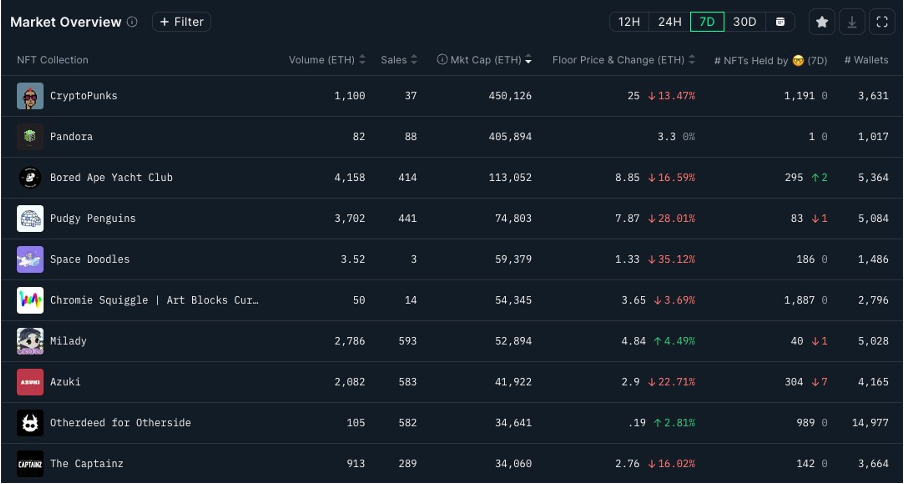Click Milady collection avatar

tap(30, 341)
